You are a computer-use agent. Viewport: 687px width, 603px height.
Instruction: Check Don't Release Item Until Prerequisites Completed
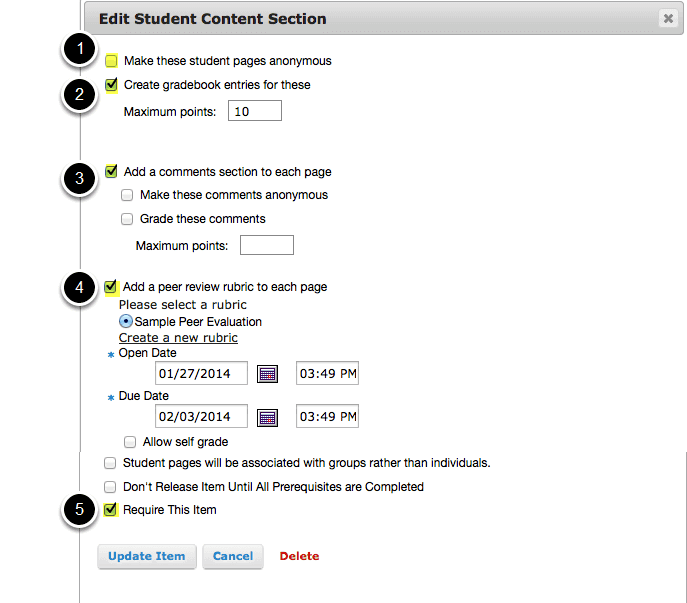(x=110, y=487)
